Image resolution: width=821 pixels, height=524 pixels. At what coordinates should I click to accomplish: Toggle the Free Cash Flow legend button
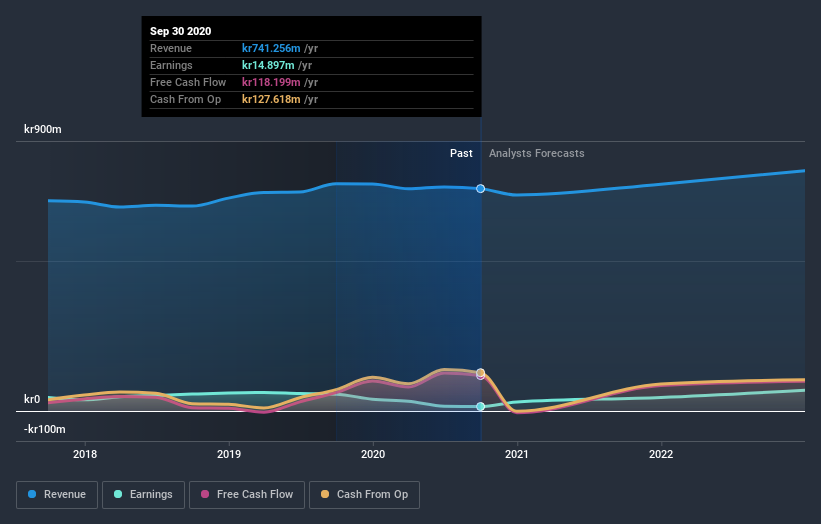pos(247,495)
